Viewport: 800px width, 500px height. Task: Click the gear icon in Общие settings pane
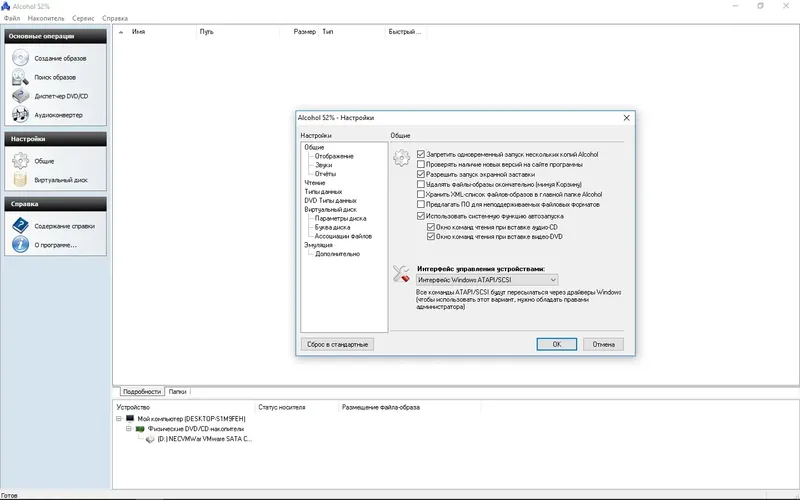coord(402,158)
